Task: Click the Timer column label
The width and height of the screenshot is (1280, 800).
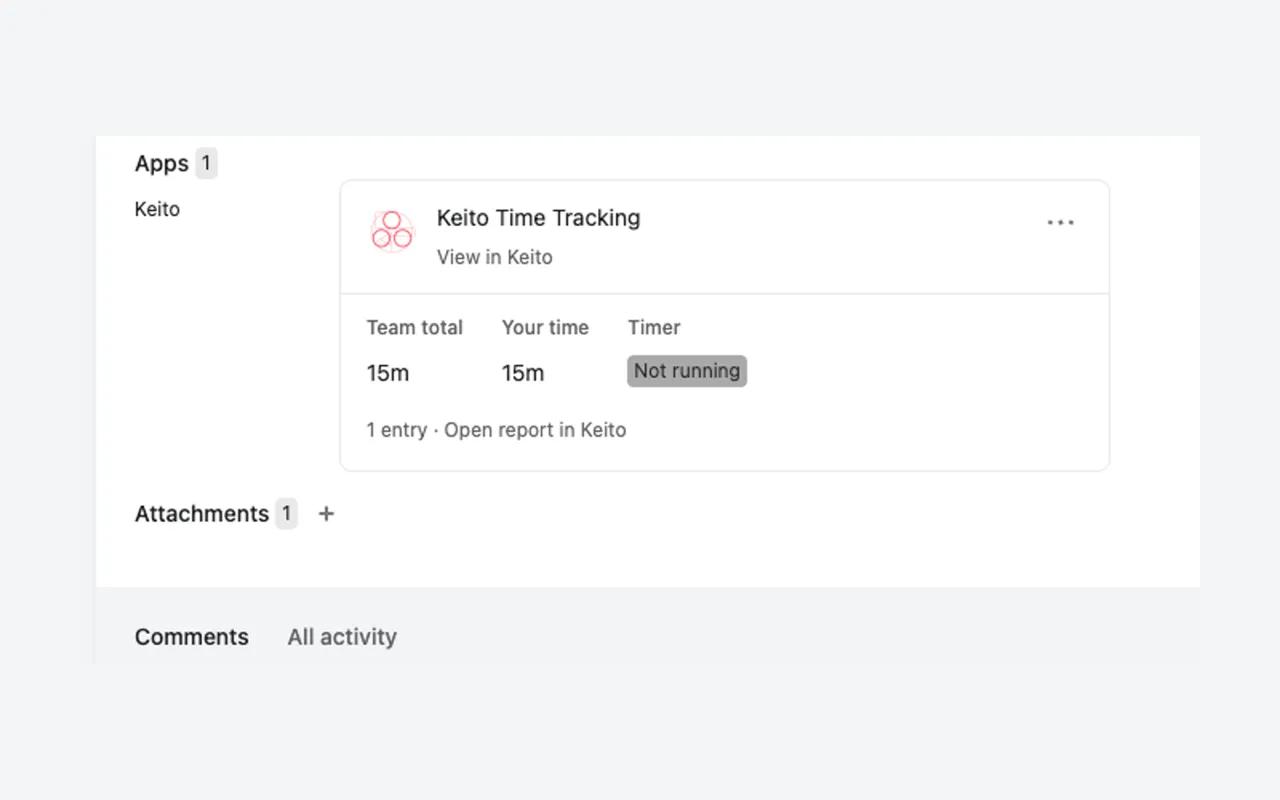Action: [x=654, y=327]
